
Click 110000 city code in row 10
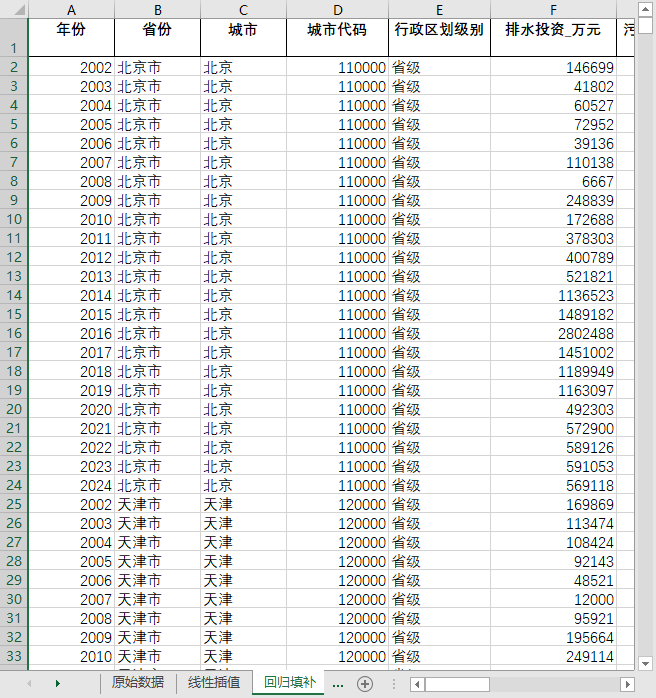tap(337, 219)
